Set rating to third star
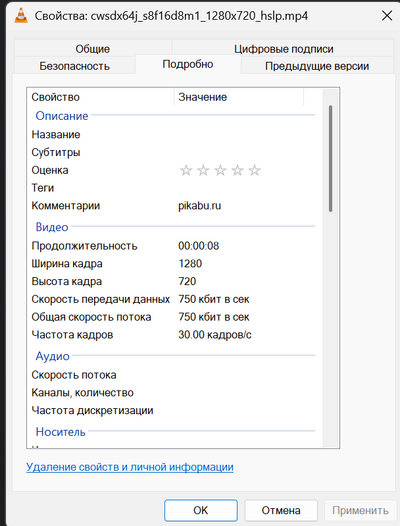The width and height of the screenshot is (400, 526). pyautogui.click(x=220, y=170)
